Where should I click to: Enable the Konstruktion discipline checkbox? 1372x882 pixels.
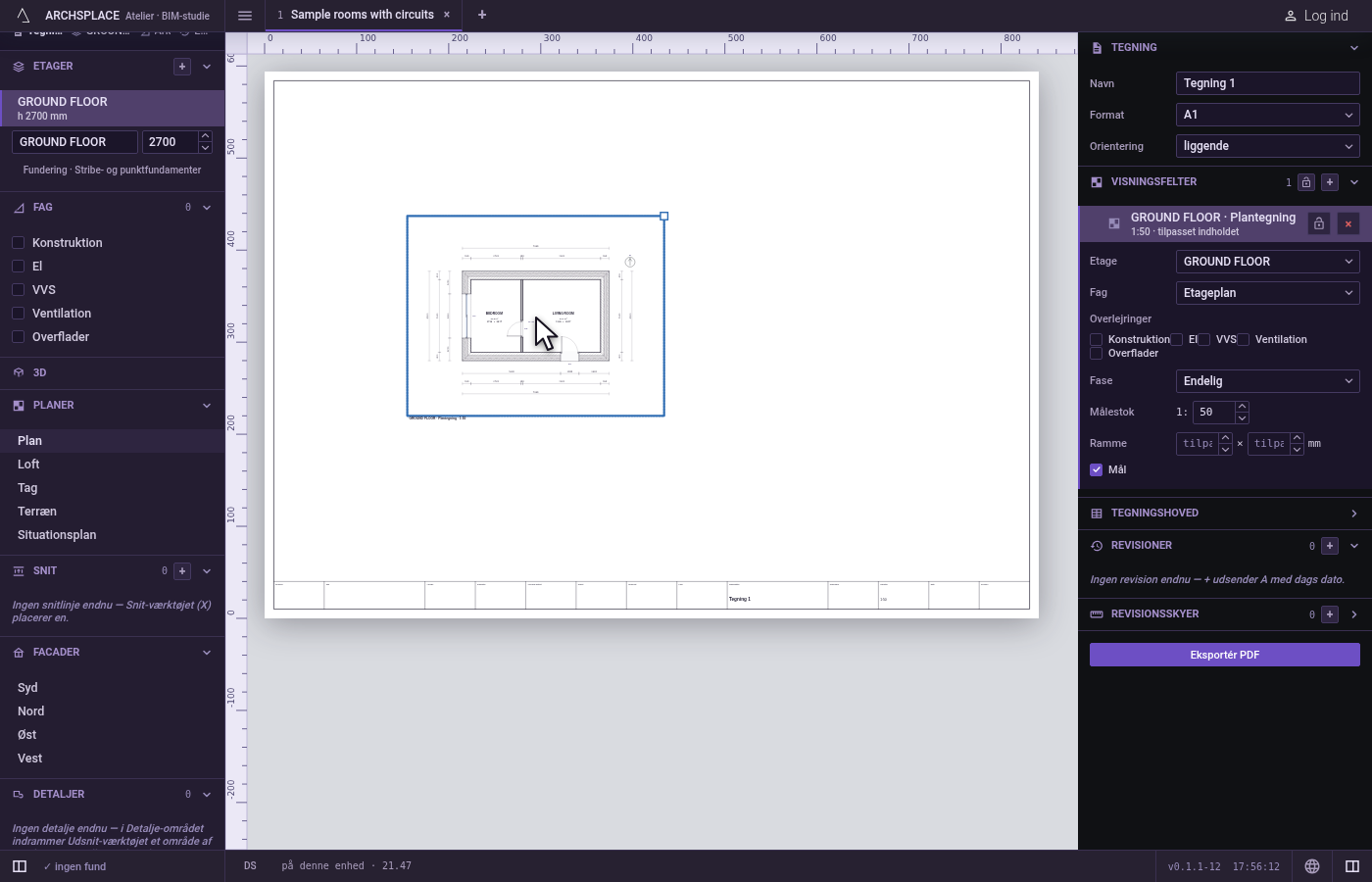click(x=18, y=243)
